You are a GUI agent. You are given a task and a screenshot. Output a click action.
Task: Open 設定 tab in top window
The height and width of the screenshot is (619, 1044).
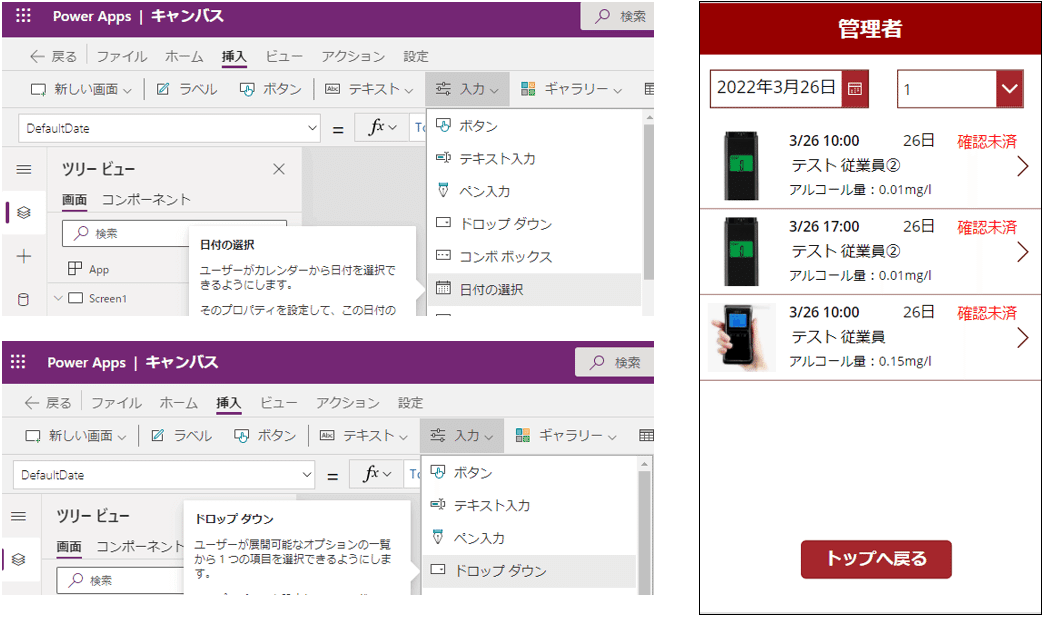pos(415,57)
